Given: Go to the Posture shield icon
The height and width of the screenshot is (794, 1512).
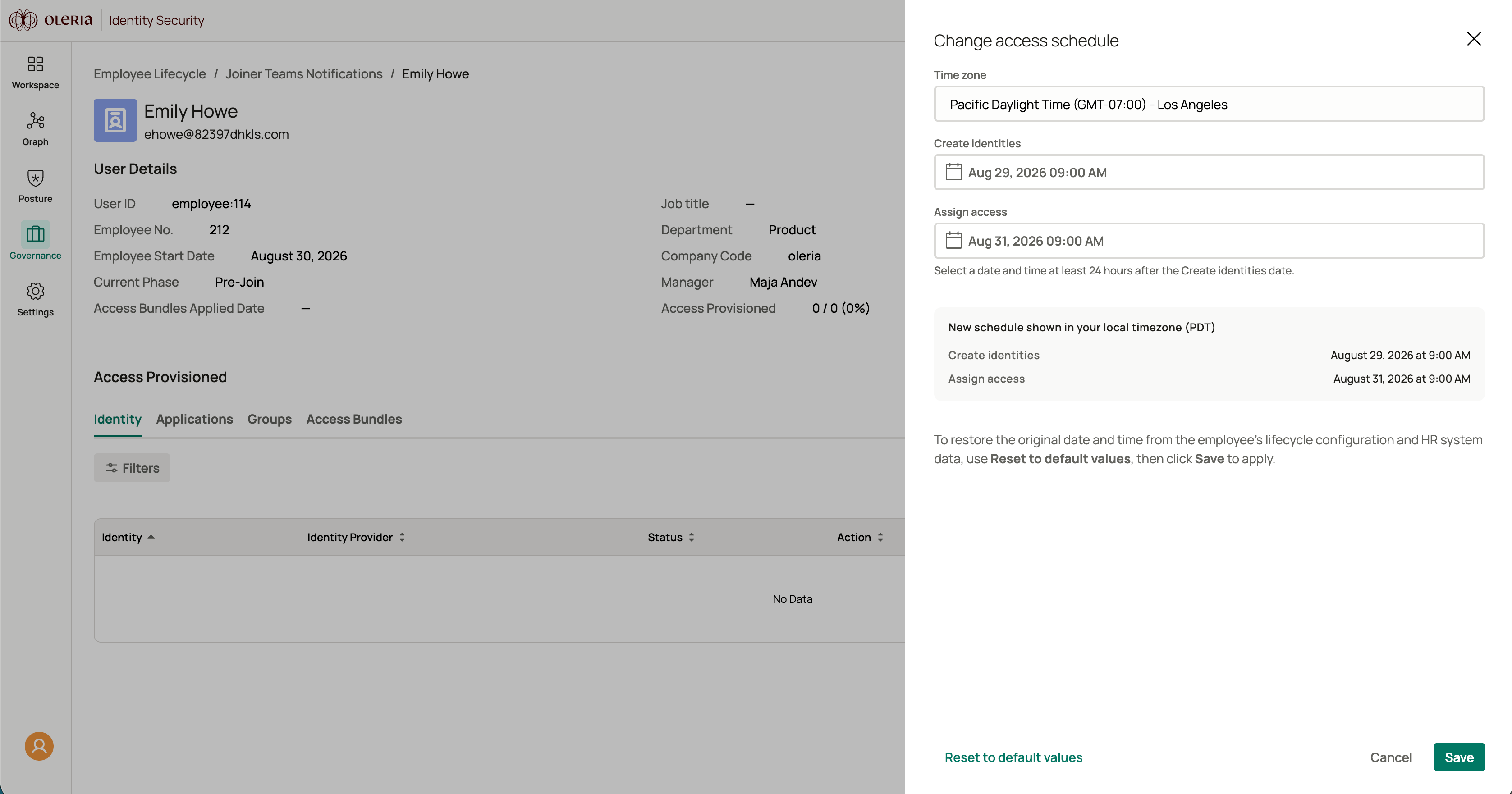Looking at the screenshot, I should [35, 178].
